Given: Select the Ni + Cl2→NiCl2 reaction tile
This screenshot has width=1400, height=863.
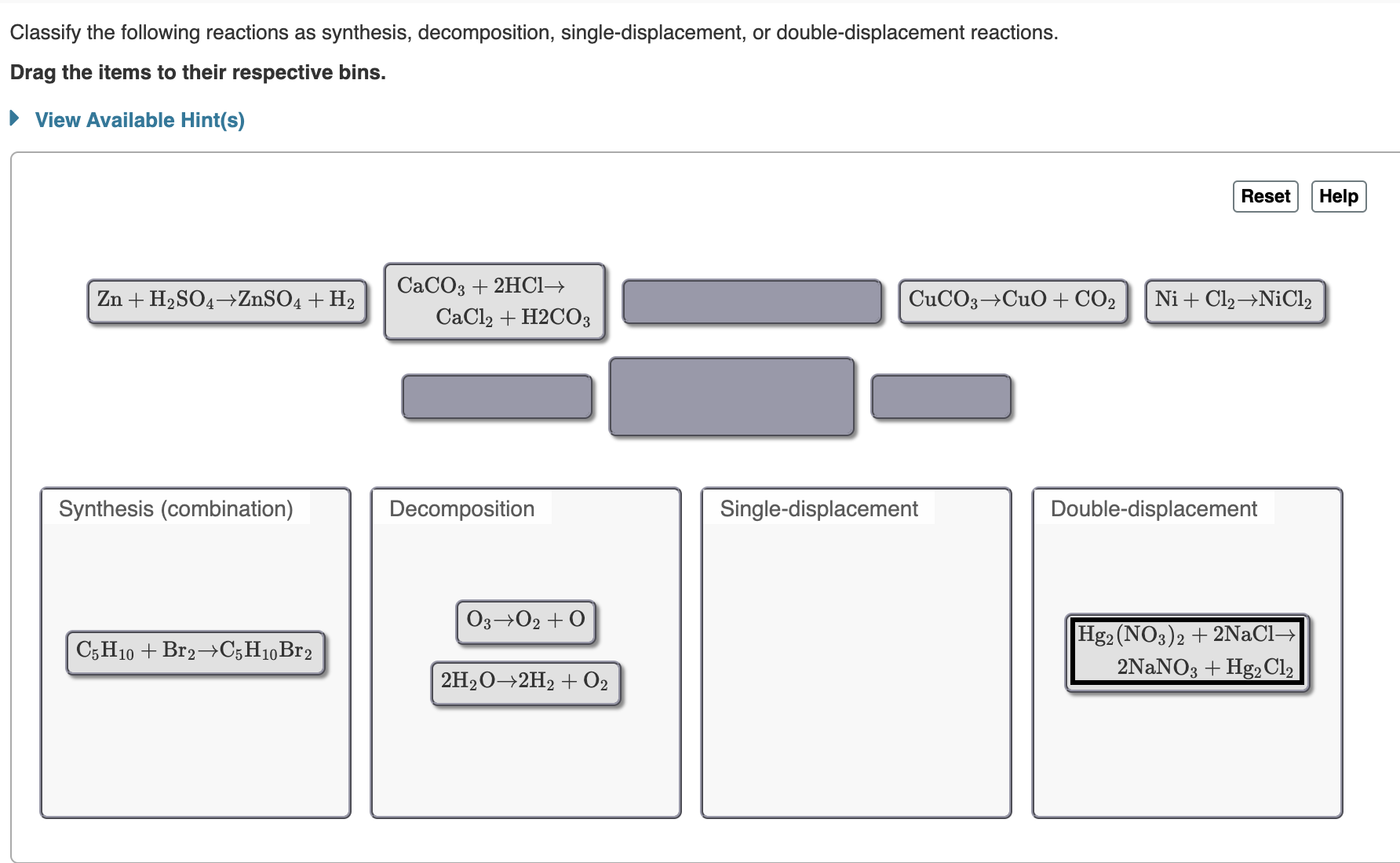Looking at the screenshot, I should pyautogui.click(x=1236, y=299).
